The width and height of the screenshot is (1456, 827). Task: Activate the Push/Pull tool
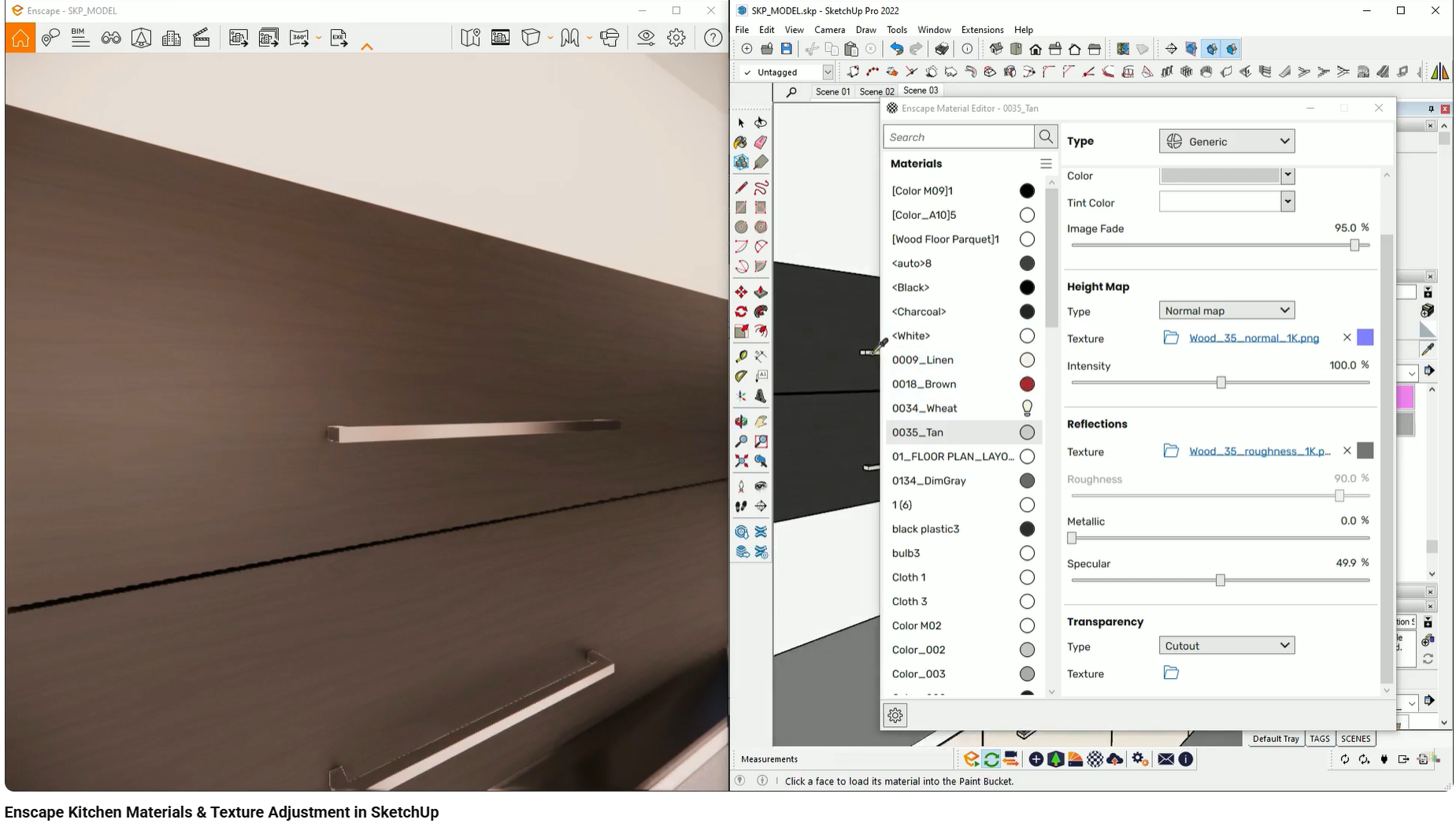pos(761,291)
